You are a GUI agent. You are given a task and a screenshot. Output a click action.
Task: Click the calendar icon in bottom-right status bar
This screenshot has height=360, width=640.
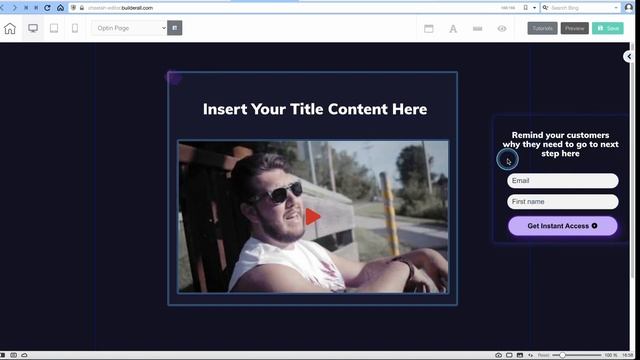click(520, 355)
